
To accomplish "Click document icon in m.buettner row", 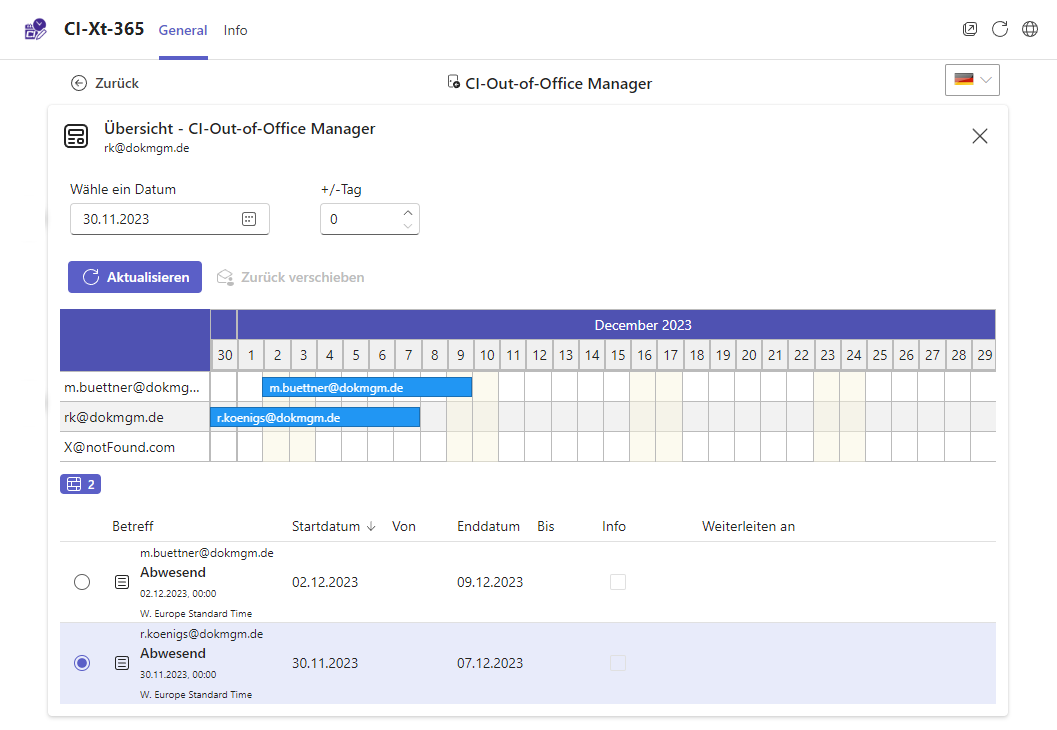I will pyautogui.click(x=122, y=582).
